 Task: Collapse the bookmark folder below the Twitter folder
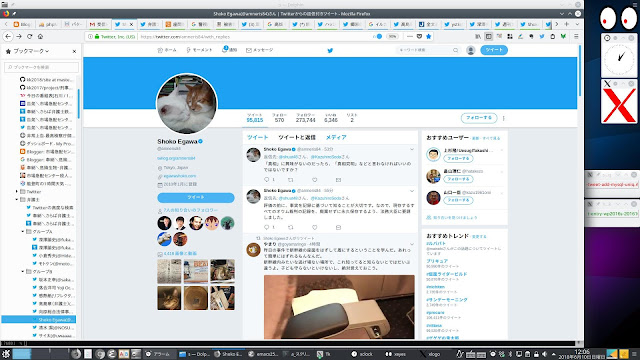[17, 200]
